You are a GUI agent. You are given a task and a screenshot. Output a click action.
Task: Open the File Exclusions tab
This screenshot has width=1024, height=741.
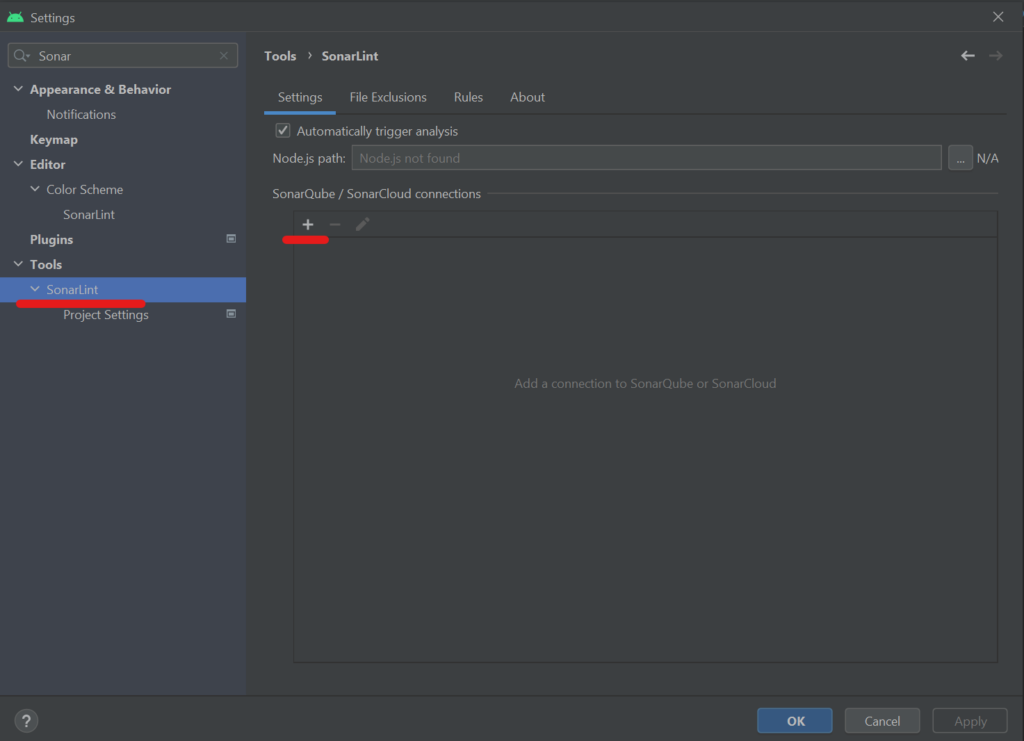388,97
